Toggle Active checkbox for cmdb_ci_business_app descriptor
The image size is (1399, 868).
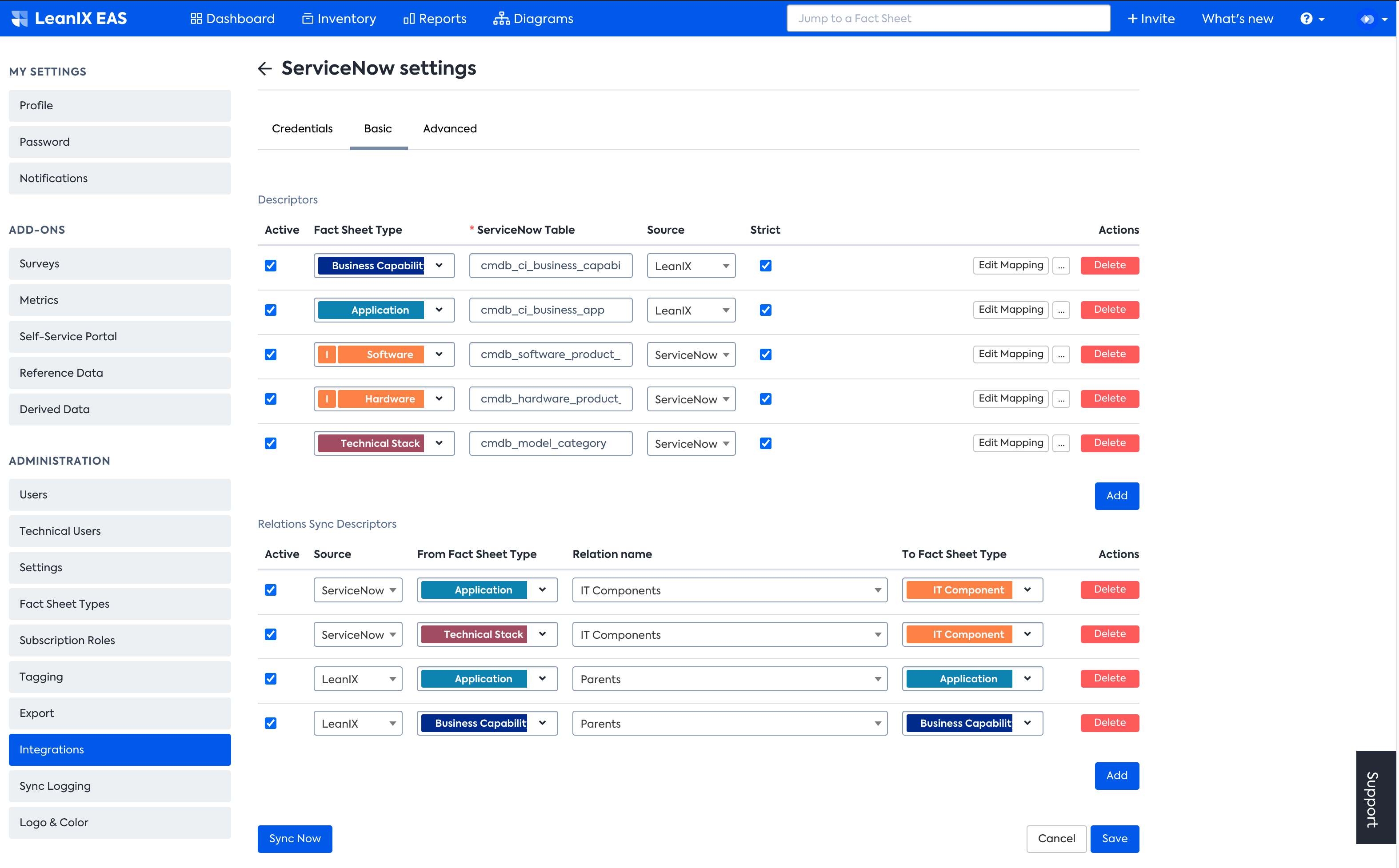(x=271, y=310)
